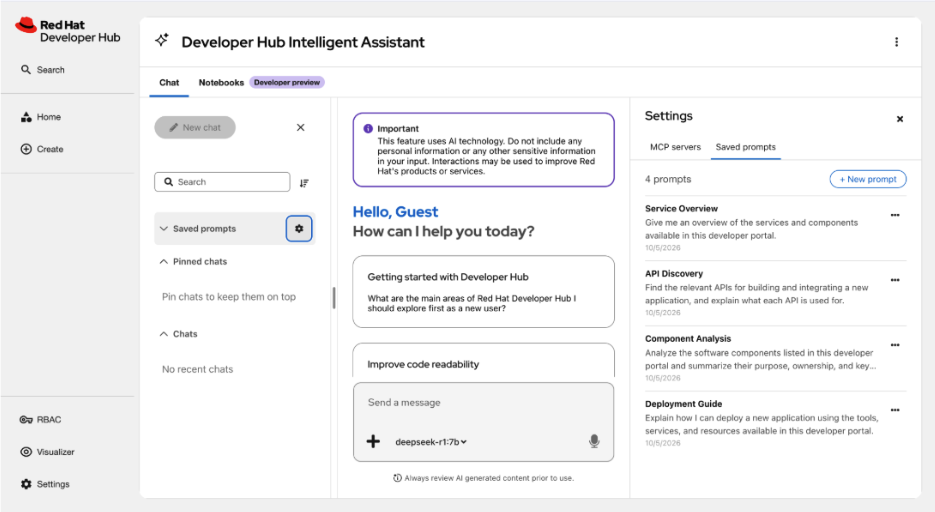This screenshot has width=935, height=512.
Task: Go to Home in the sidebar
Action: tap(41, 117)
